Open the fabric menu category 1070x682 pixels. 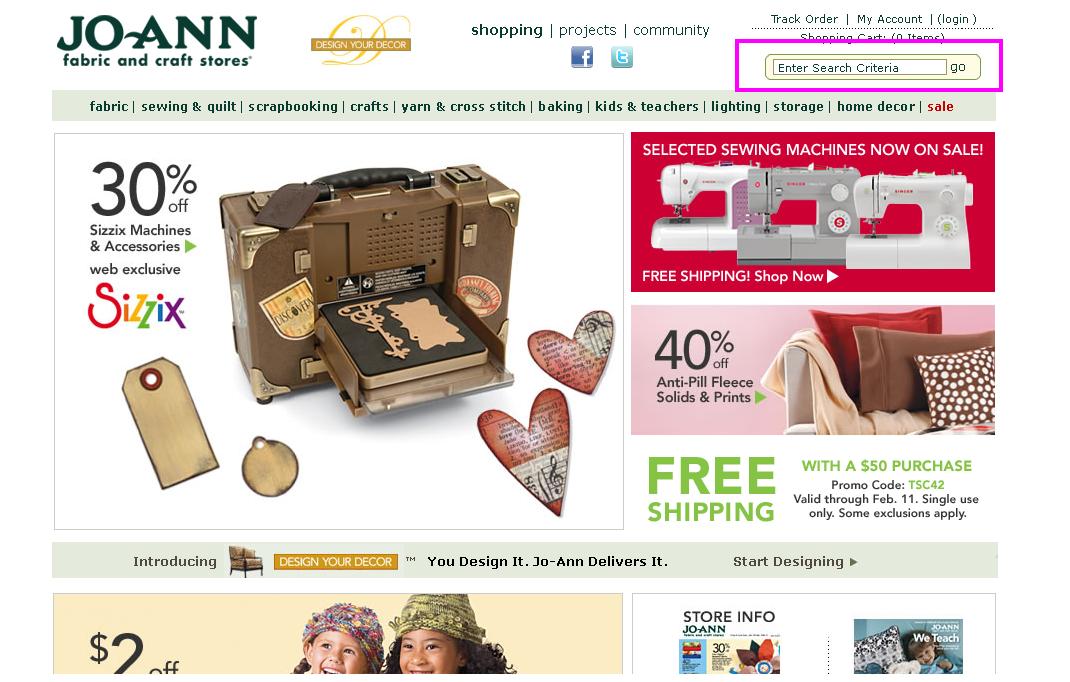coord(109,106)
